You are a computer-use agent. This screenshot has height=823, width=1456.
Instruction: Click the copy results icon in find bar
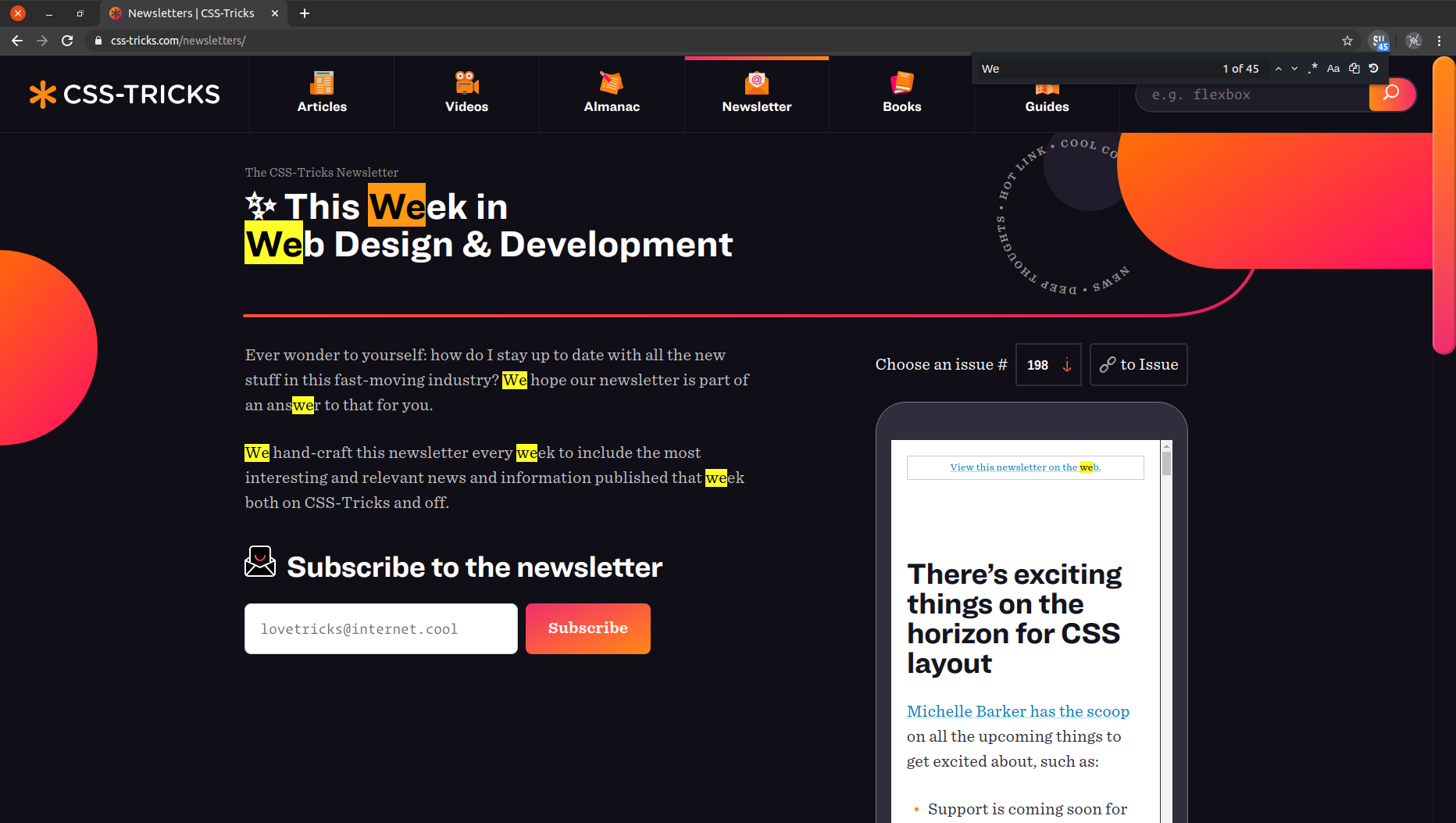pyautogui.click(x=1354, y=69)
